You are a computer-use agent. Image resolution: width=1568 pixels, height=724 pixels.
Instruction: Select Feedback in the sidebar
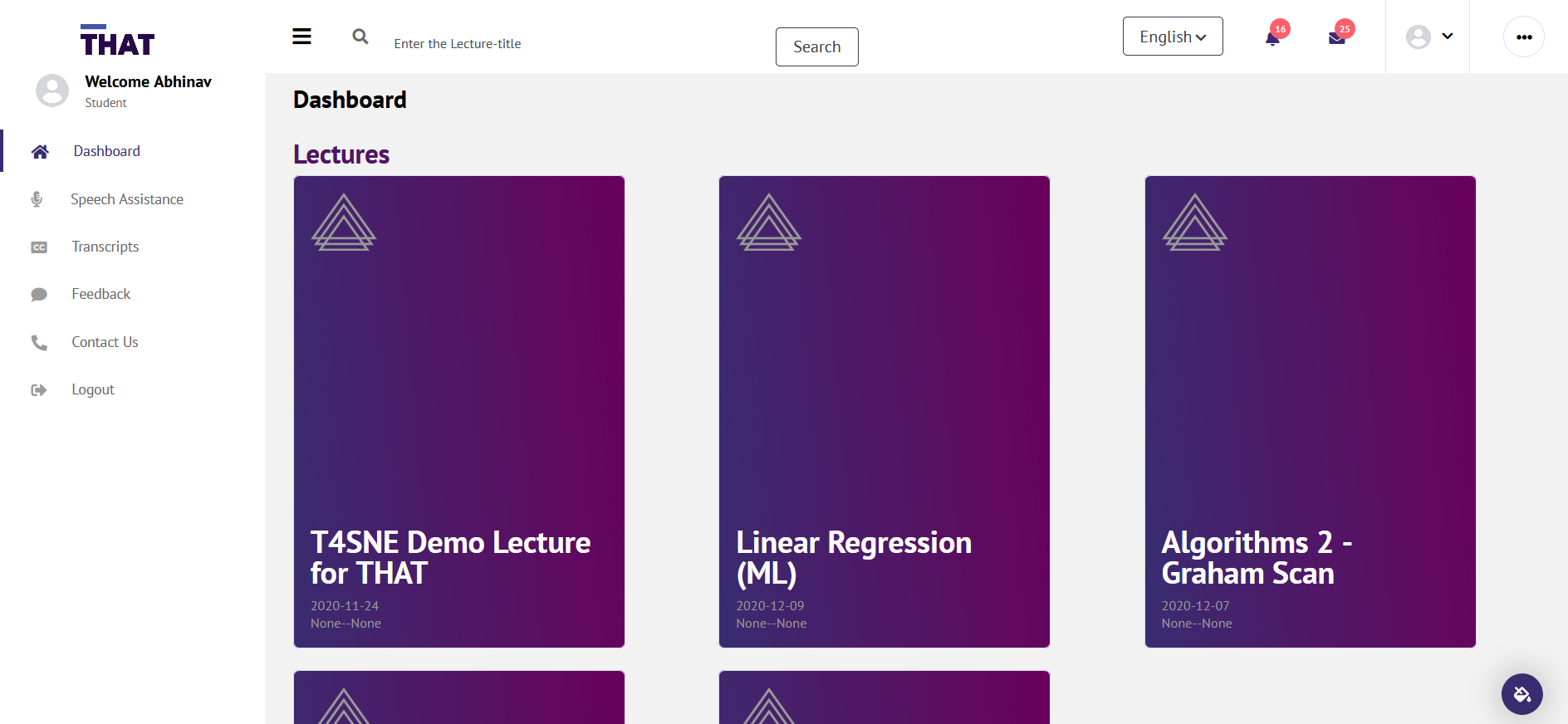point(100,294)
